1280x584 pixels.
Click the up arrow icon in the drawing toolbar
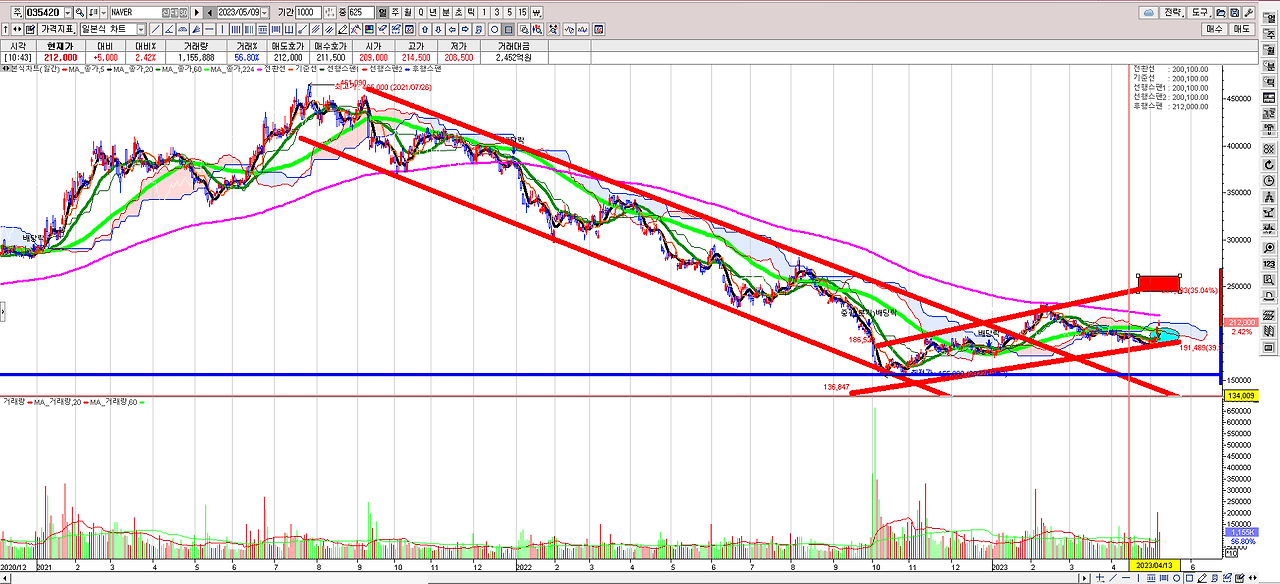(x=425, y=29)
